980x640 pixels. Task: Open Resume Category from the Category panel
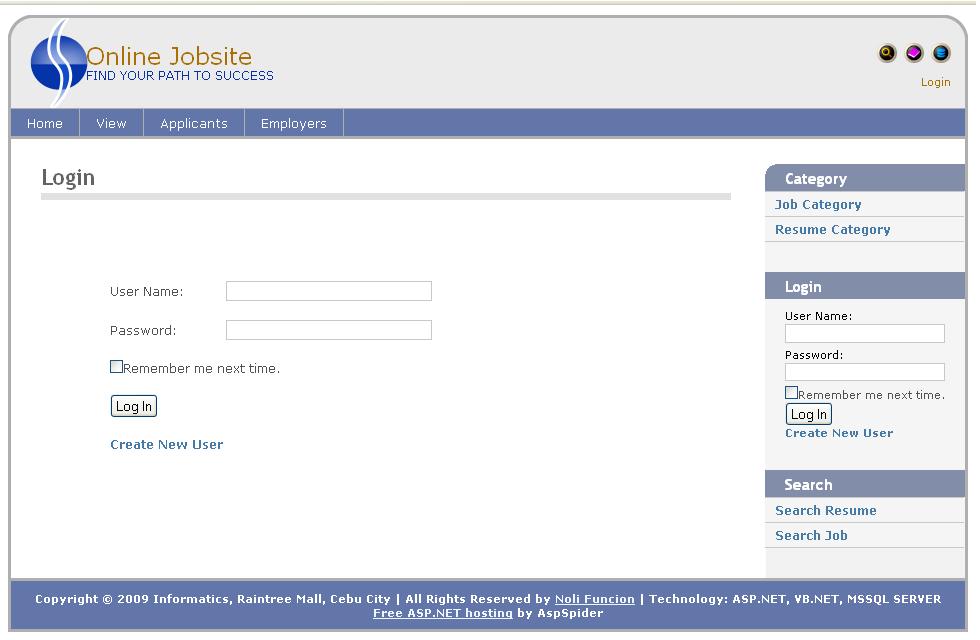pos(832,229)
